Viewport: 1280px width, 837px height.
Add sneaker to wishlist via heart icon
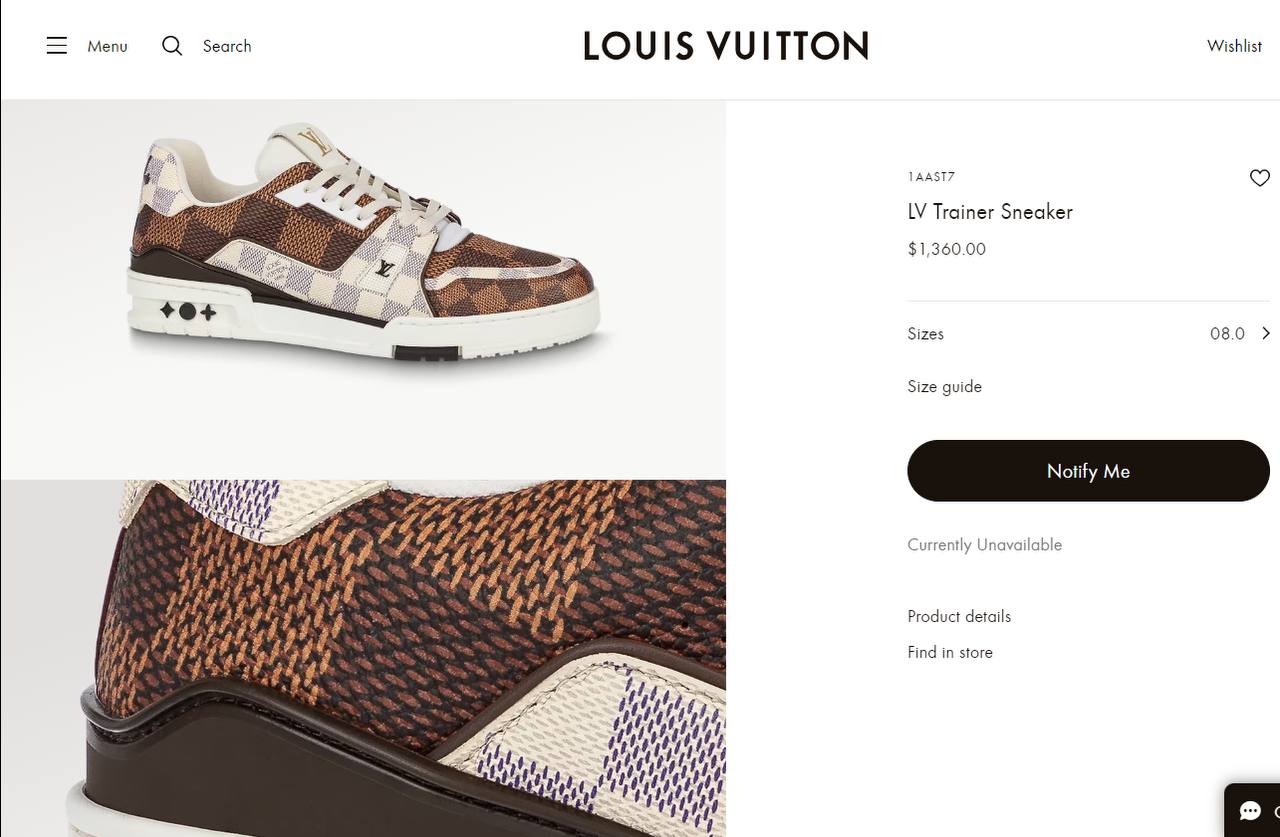point(1259,178)
